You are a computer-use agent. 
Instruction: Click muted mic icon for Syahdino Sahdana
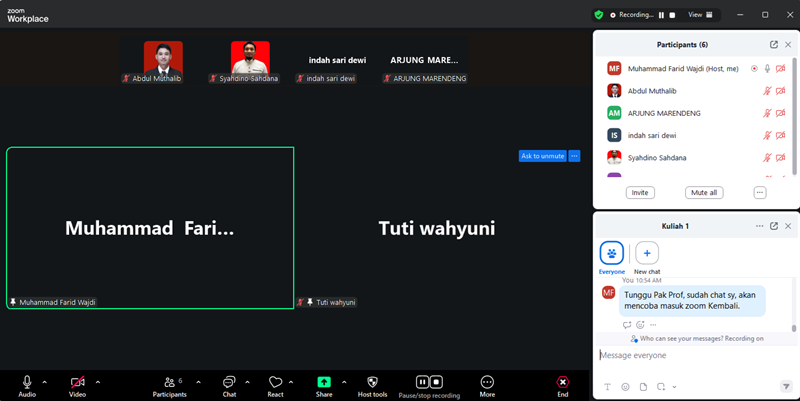click(767, 158)
